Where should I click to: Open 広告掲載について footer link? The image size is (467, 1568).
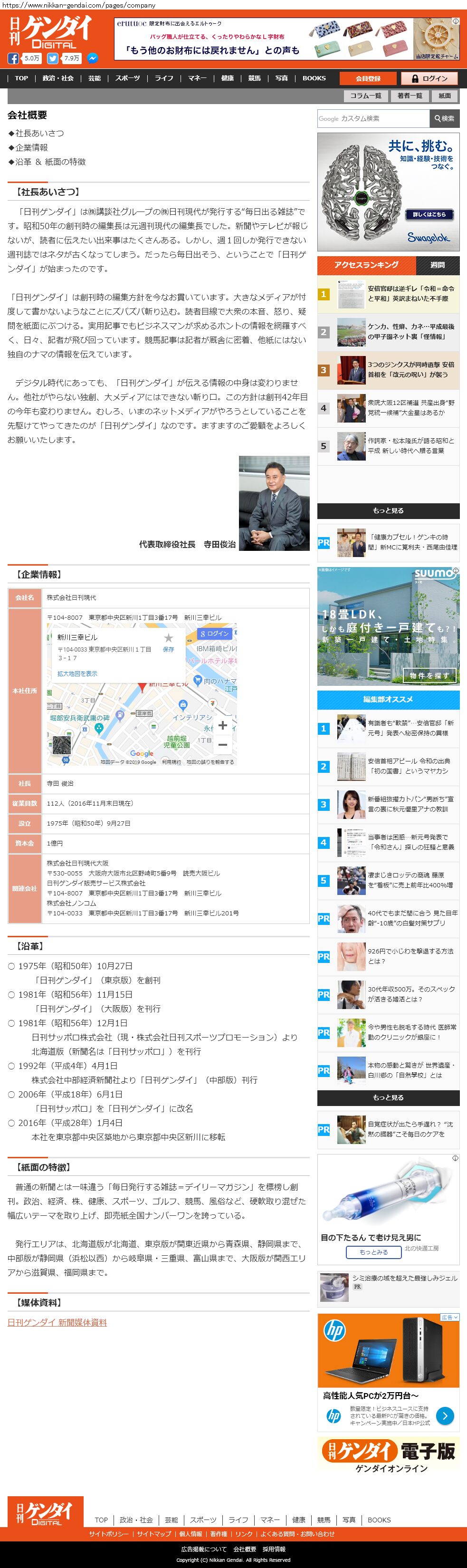coord(204,1549)
